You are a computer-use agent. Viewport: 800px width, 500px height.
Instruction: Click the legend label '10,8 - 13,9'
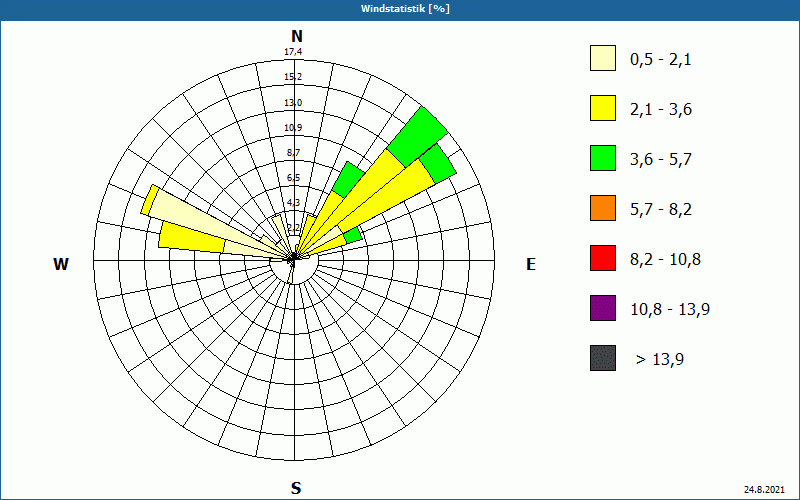(x=670, y=310)
